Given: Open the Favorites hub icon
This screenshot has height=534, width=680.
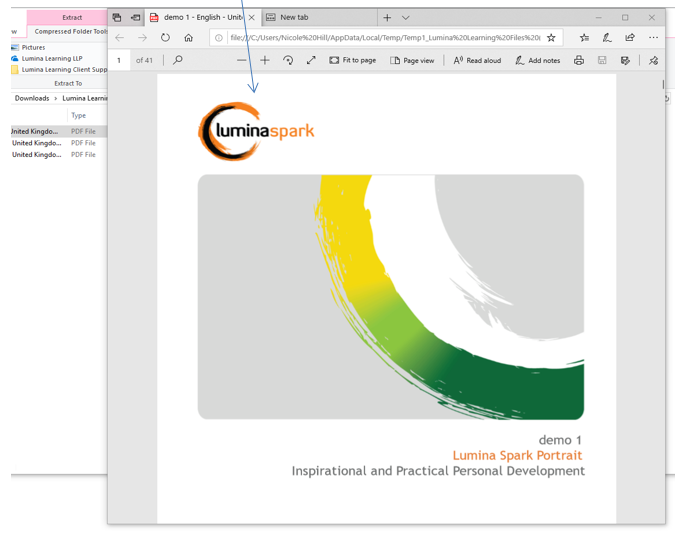Looking at the screenshot, I should point(584,37).
